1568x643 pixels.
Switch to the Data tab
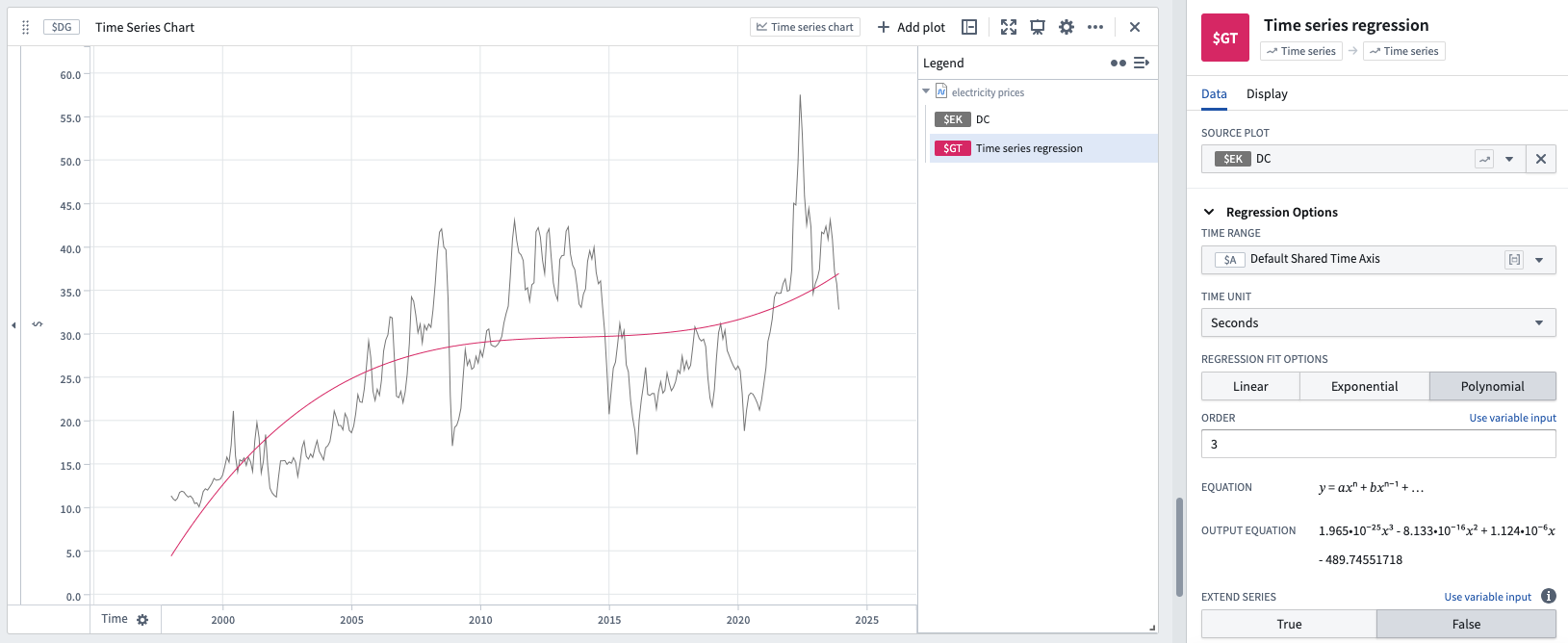1214,93
